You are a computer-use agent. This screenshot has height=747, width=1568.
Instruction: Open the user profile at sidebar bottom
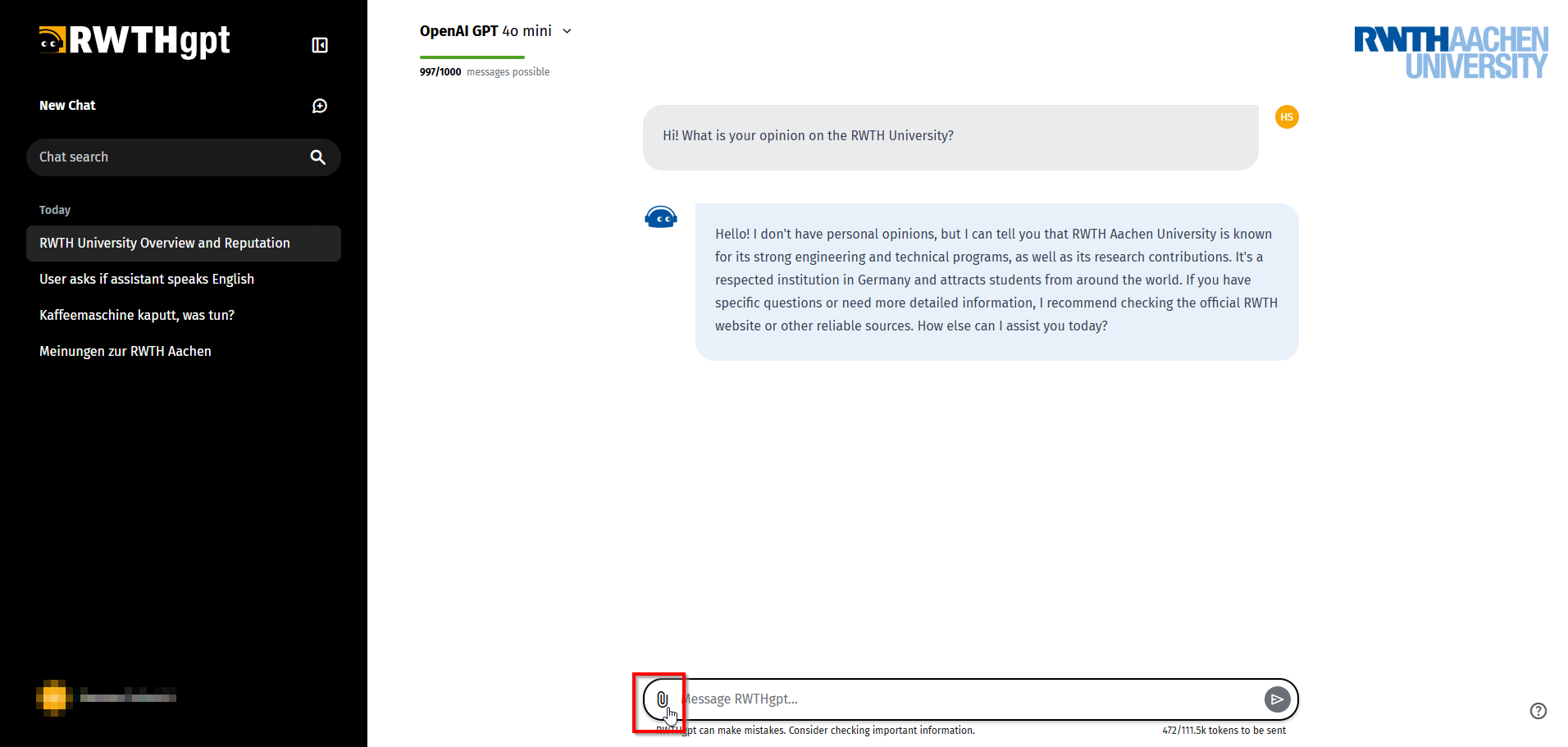pos(107,698)
